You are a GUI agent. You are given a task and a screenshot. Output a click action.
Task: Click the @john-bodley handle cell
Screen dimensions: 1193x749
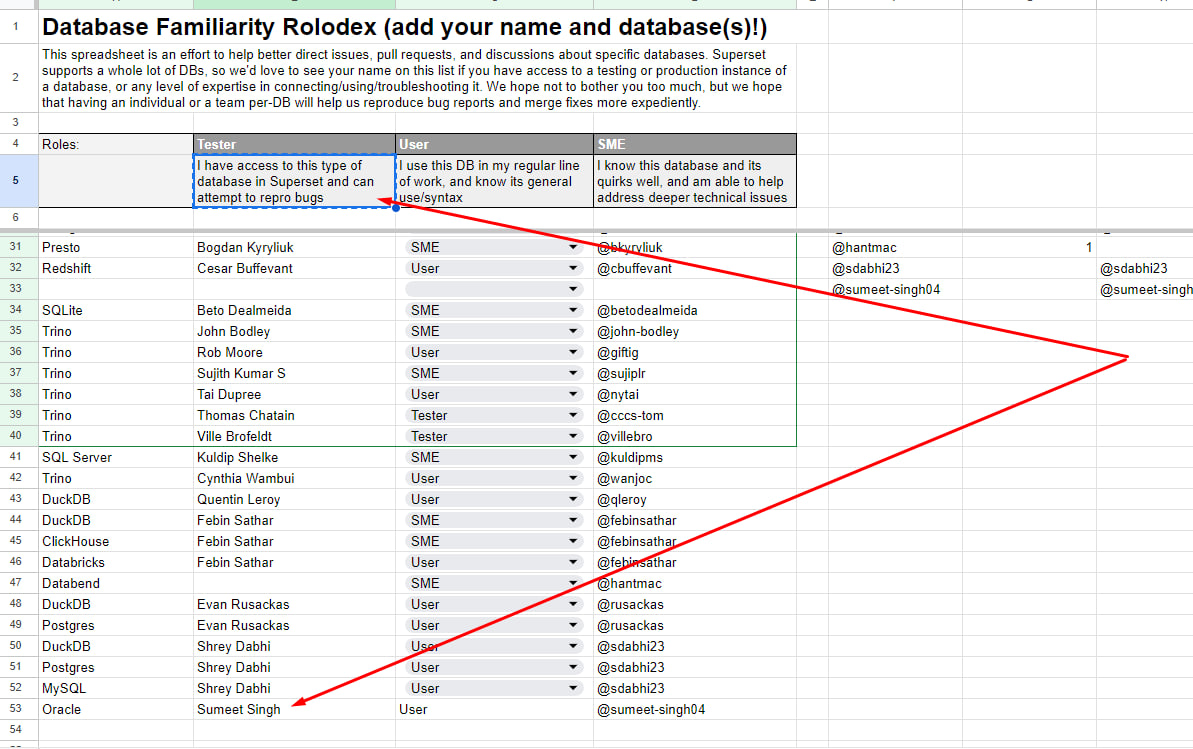tap(695, 331)
